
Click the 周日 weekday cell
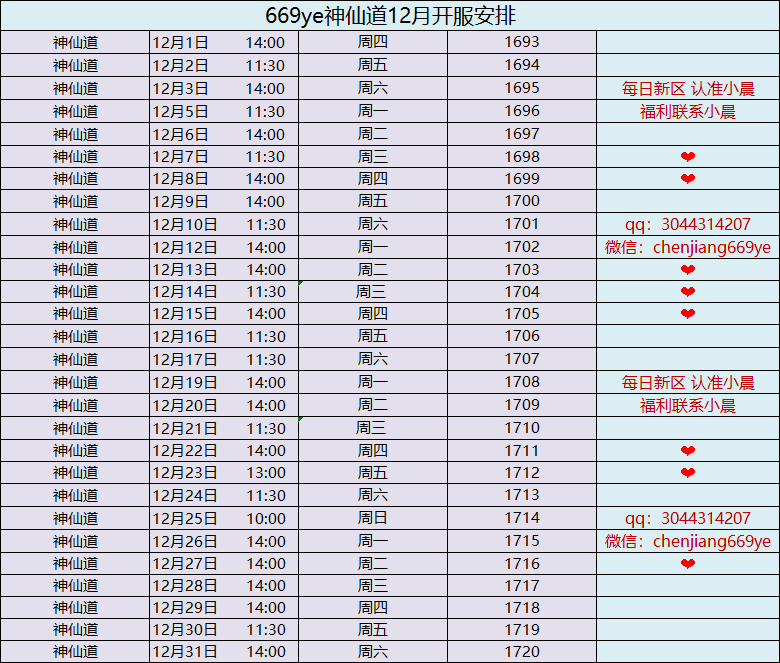(x=372, y=518)
